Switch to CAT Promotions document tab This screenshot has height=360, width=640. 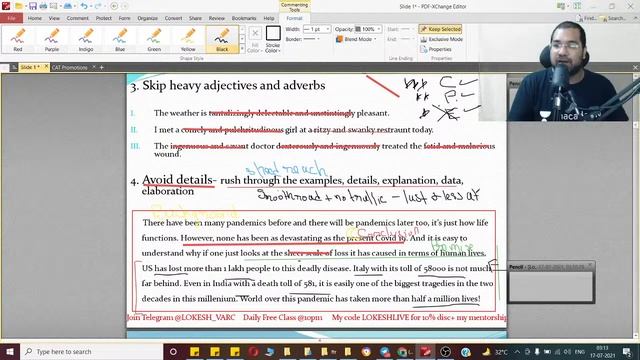coord(69,67)
